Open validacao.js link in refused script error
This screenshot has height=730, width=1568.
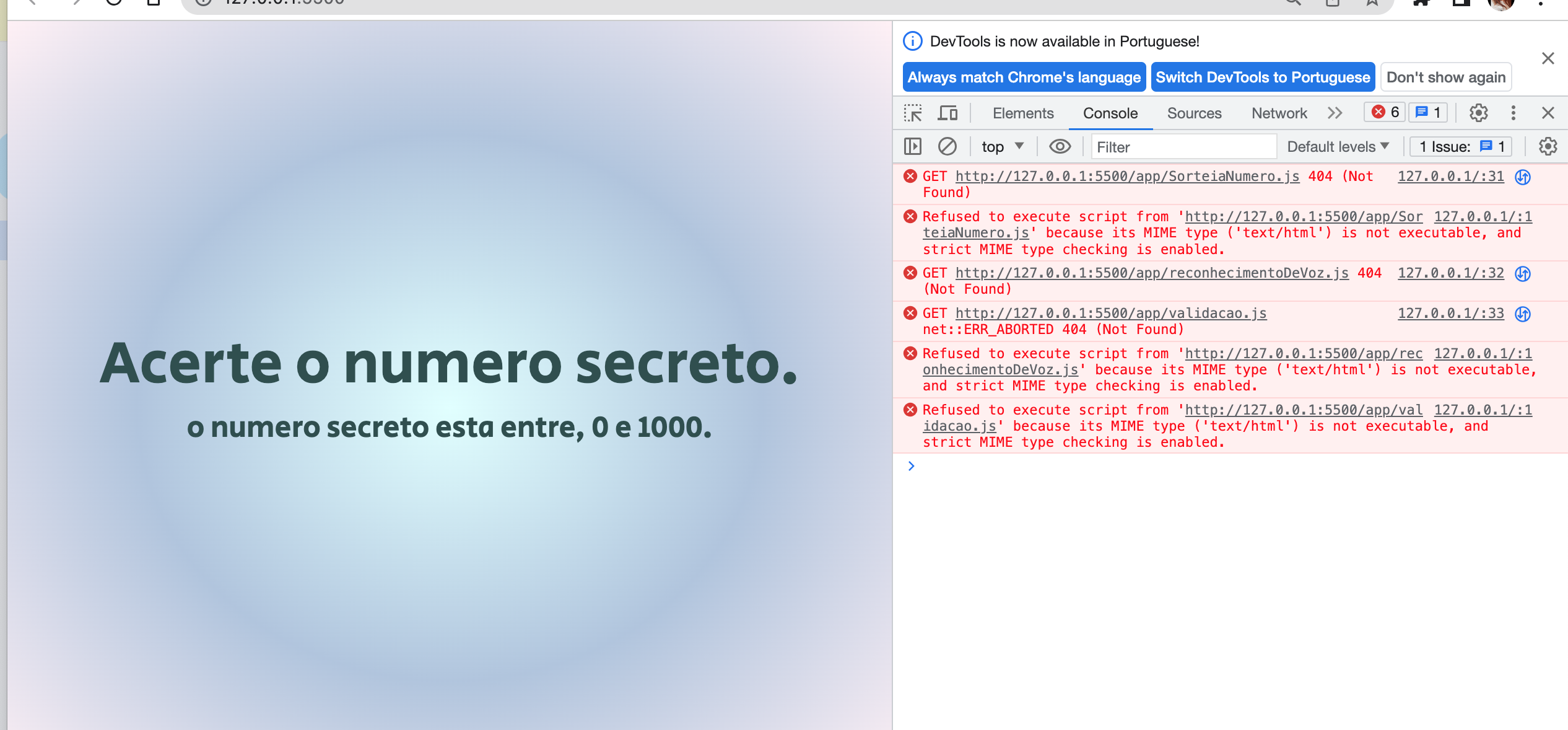[1304, 410]
